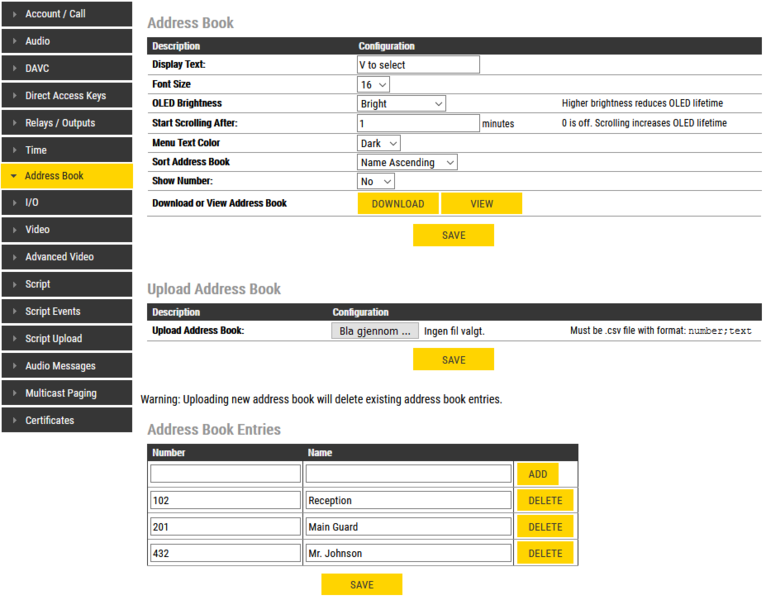Save the Upload Address Book section

pyautogui.click(x=453, y=360)
